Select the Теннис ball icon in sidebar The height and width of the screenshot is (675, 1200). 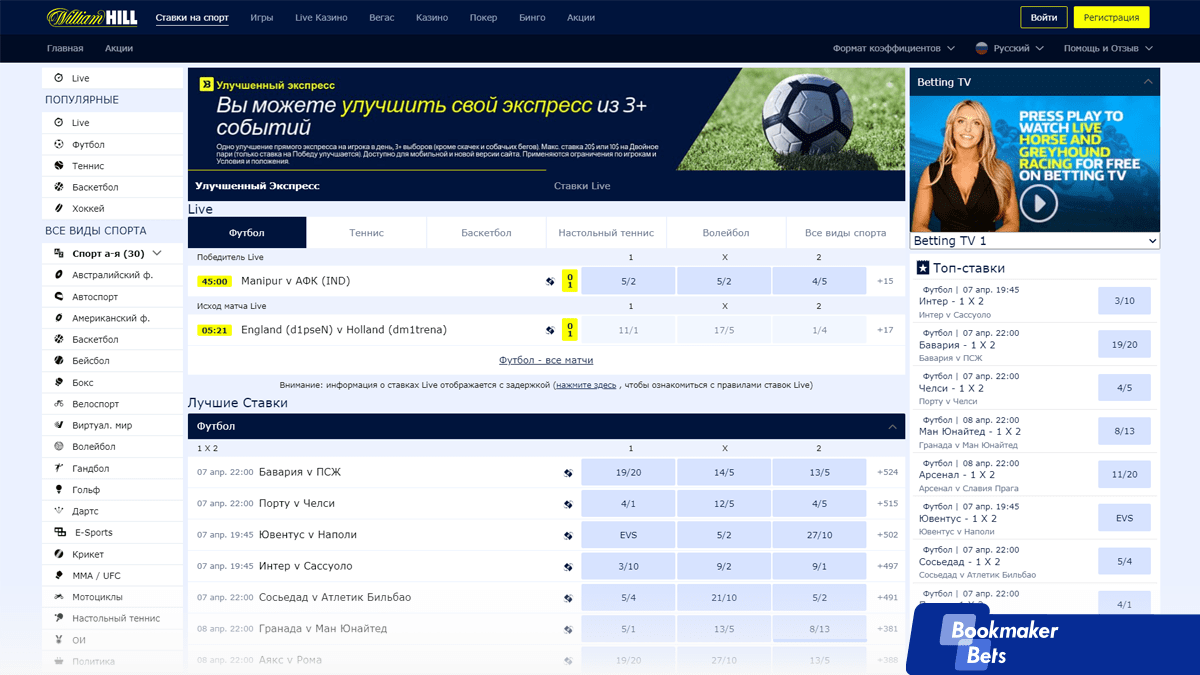coord(59,166)
